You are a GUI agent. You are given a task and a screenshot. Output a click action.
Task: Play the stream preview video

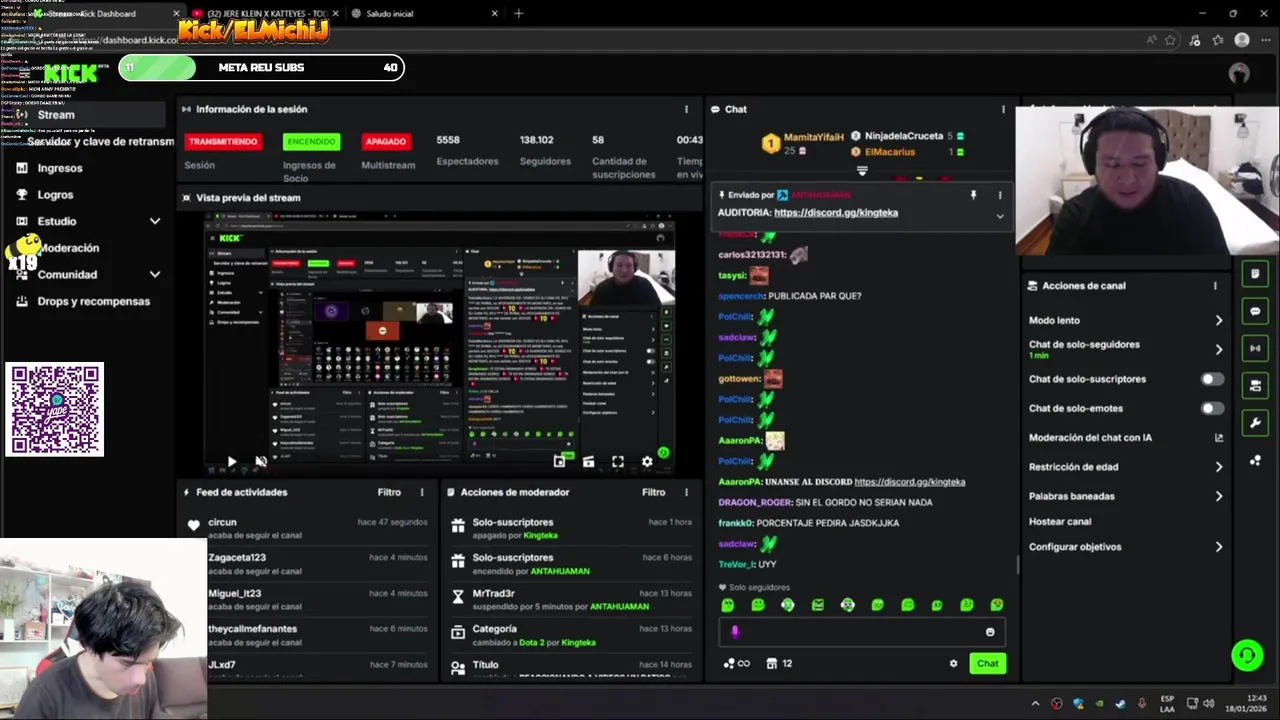click(231, 462)
